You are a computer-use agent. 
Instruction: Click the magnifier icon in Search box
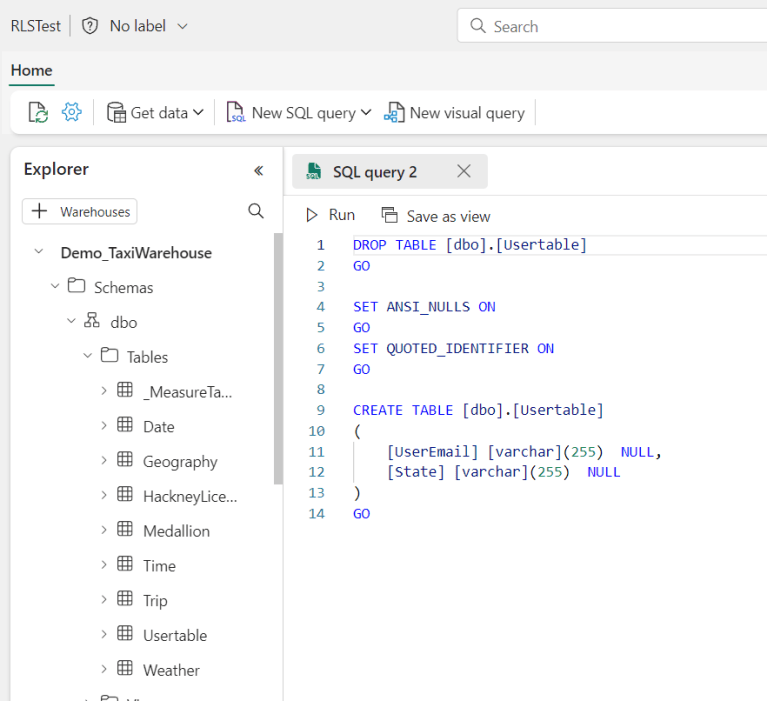(478, 26)
